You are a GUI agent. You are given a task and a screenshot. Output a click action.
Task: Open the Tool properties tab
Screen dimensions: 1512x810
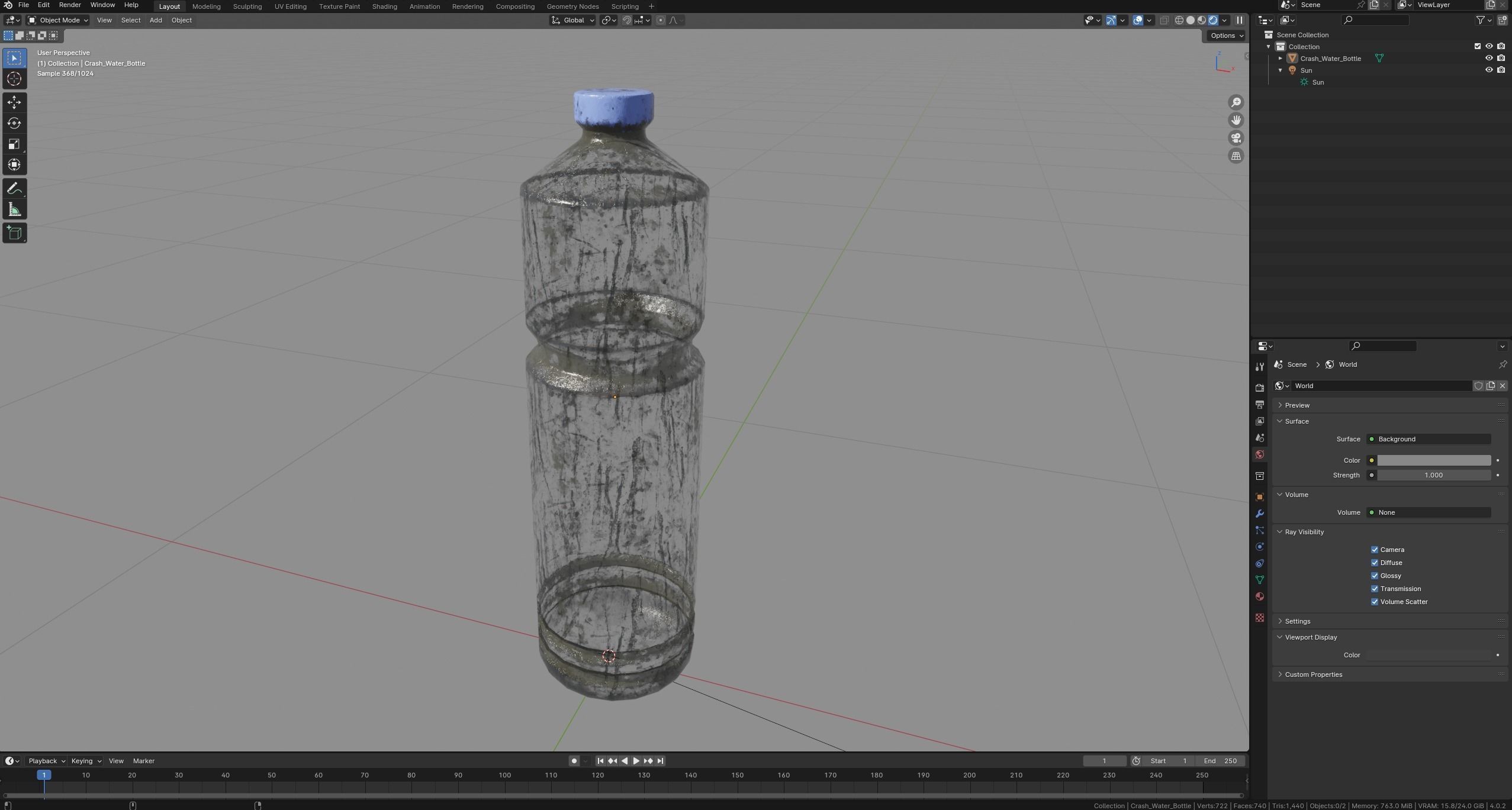click(1259, 367)
